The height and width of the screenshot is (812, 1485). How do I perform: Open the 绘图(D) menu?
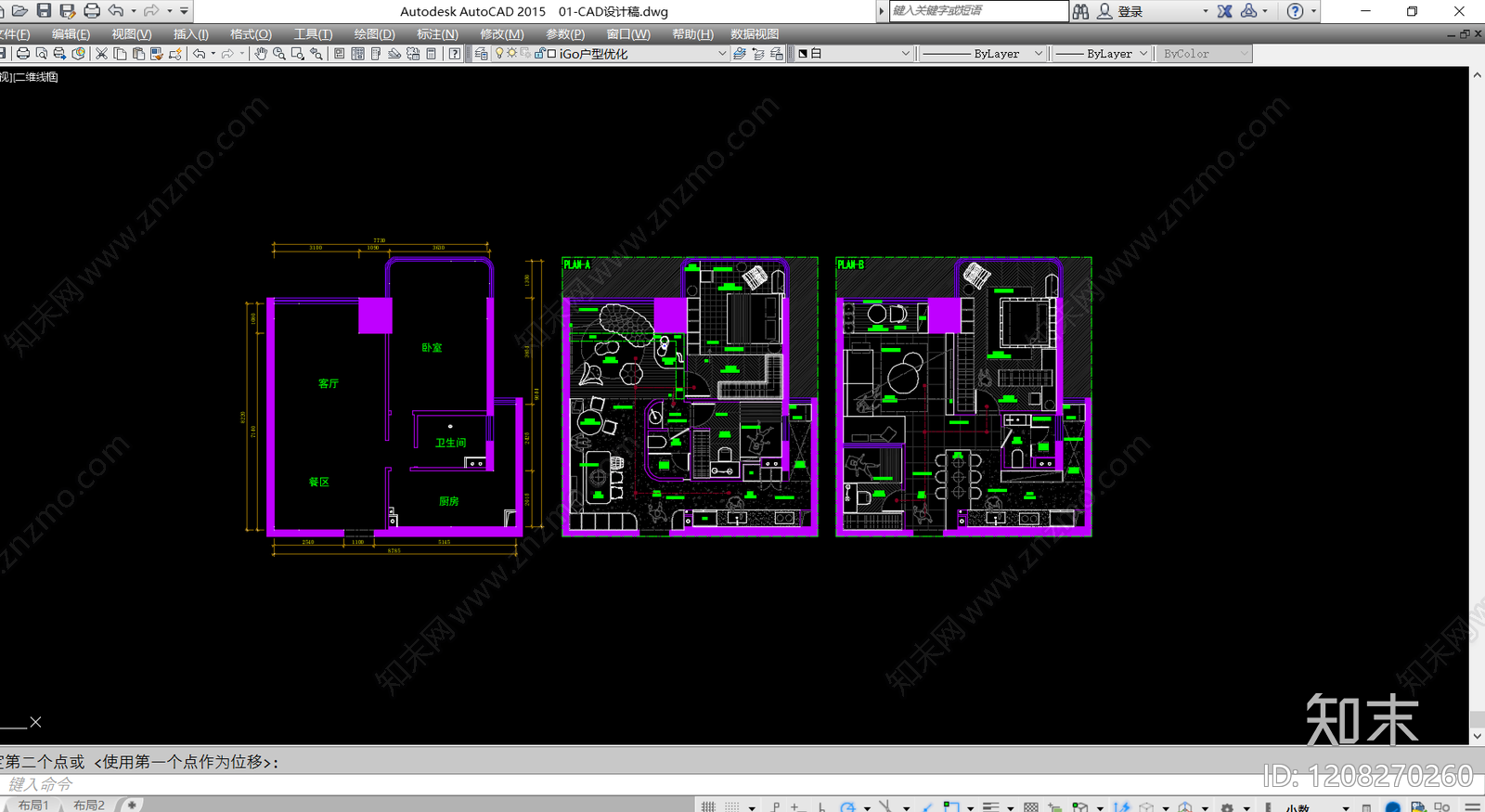tap(374, 34)
